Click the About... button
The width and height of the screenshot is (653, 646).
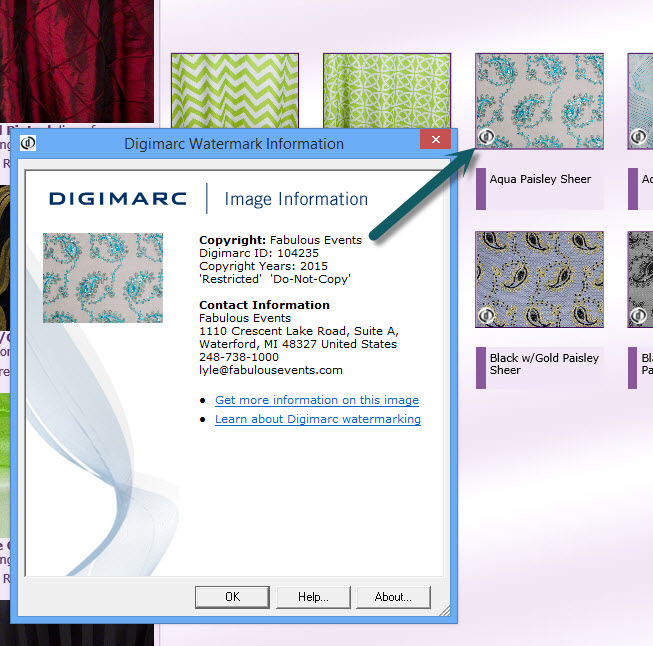(x=393, y=597)
